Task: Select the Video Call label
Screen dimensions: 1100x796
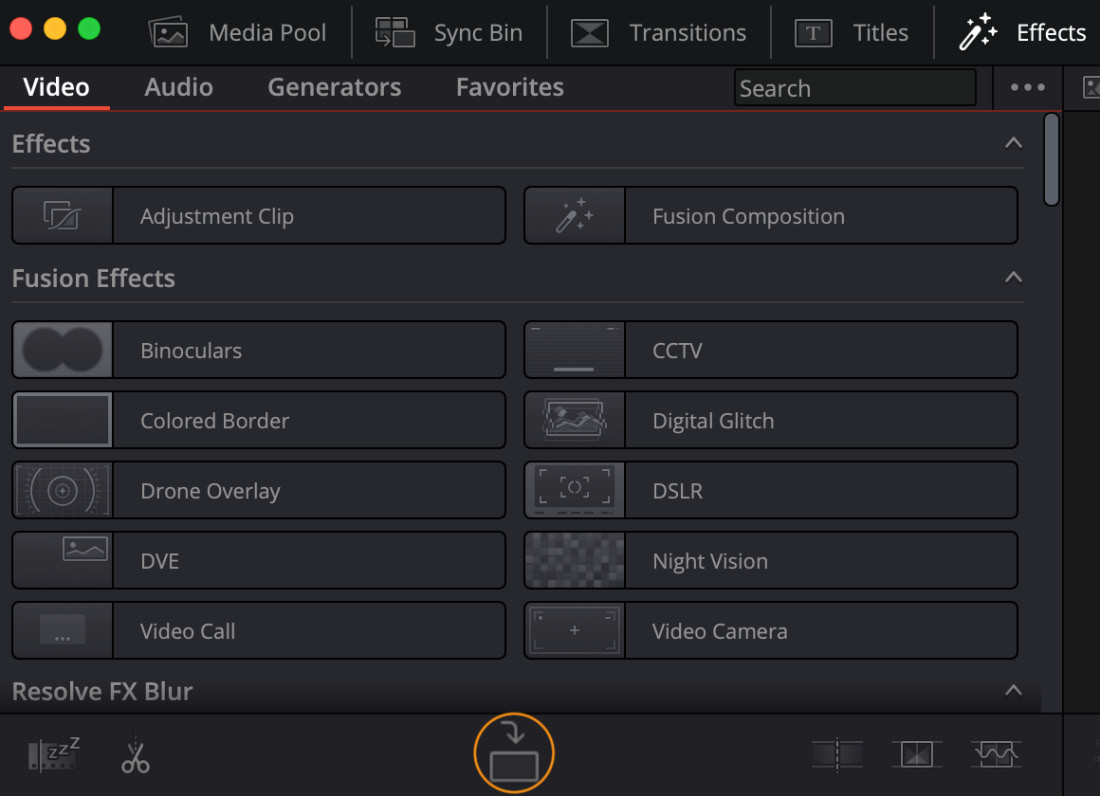Action: tap(187, 631)
